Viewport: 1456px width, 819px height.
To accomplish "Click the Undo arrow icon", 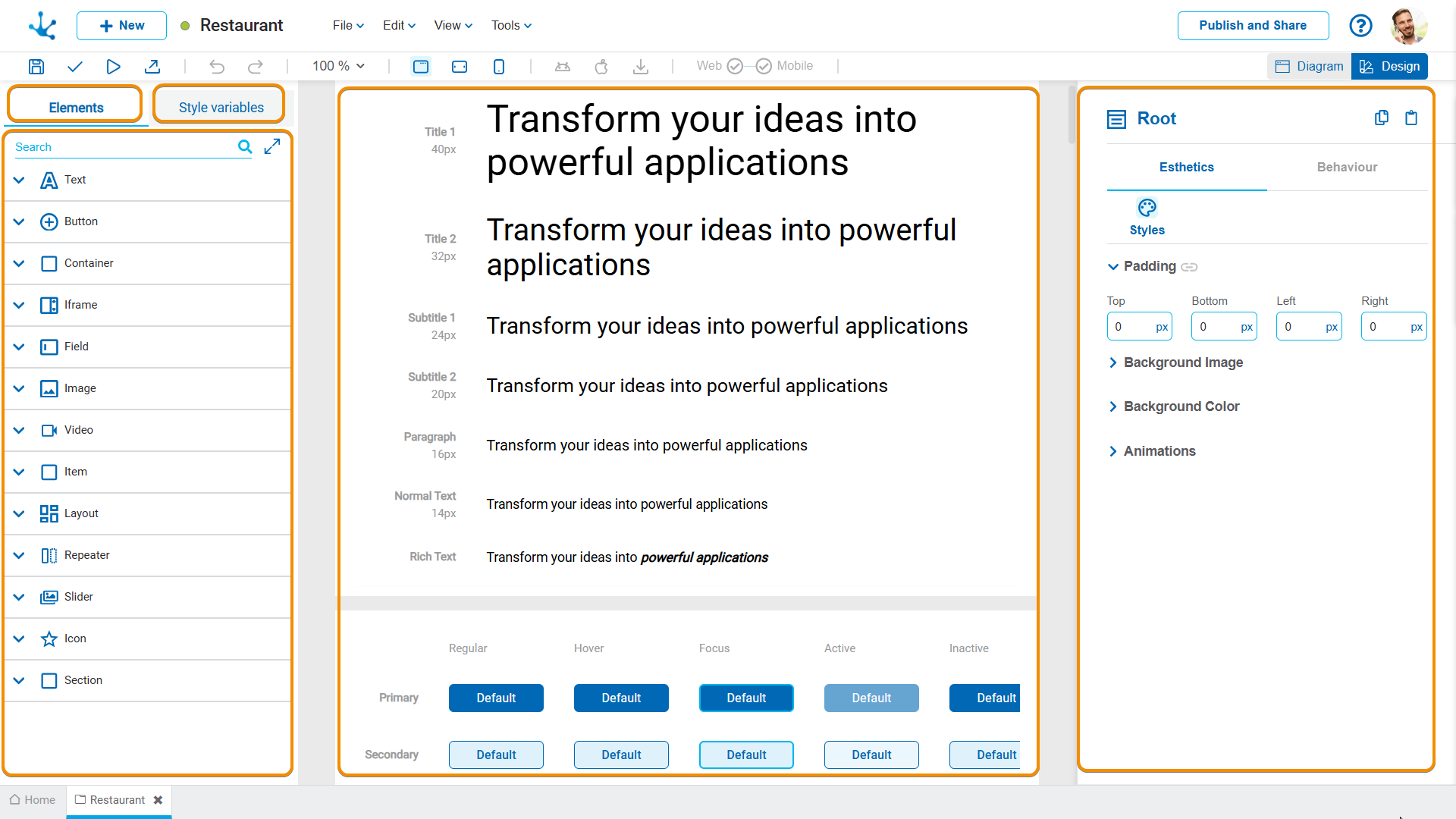I will (x=217, y=67).
